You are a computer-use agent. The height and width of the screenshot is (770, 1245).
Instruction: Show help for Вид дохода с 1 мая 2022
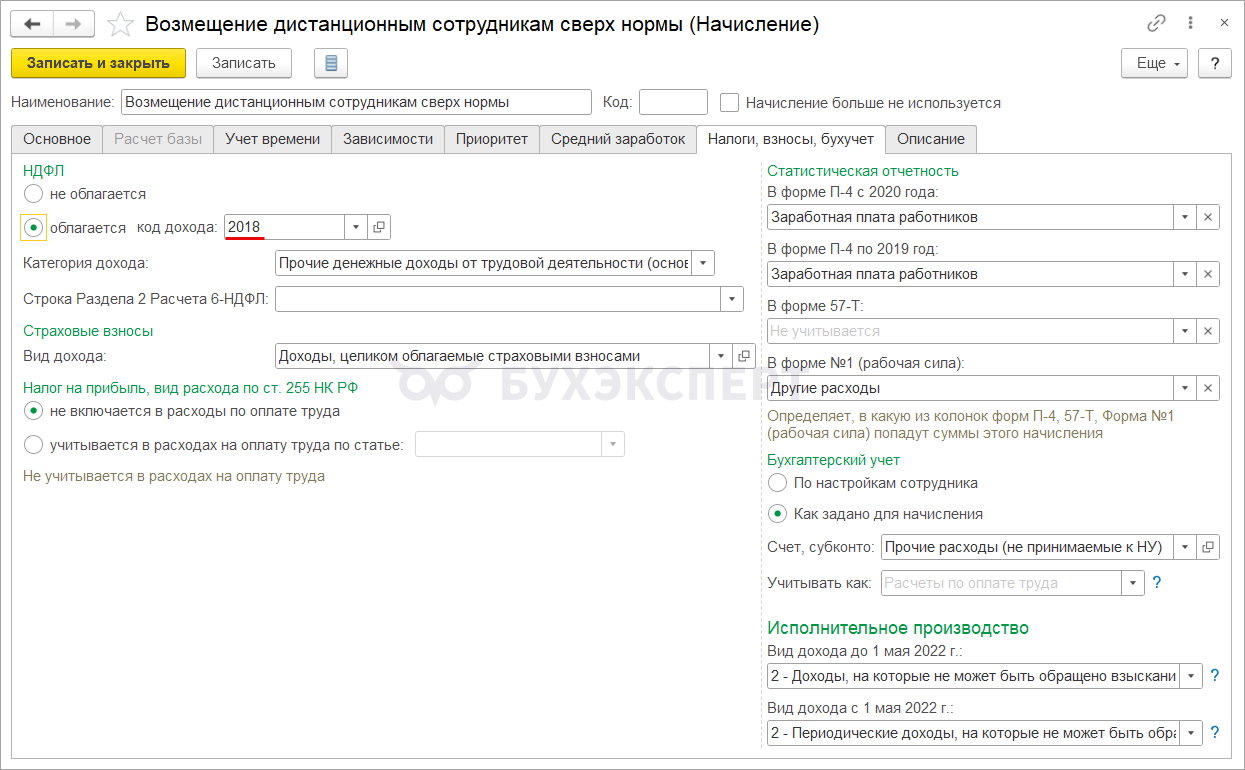click(x=1215, y=733)
